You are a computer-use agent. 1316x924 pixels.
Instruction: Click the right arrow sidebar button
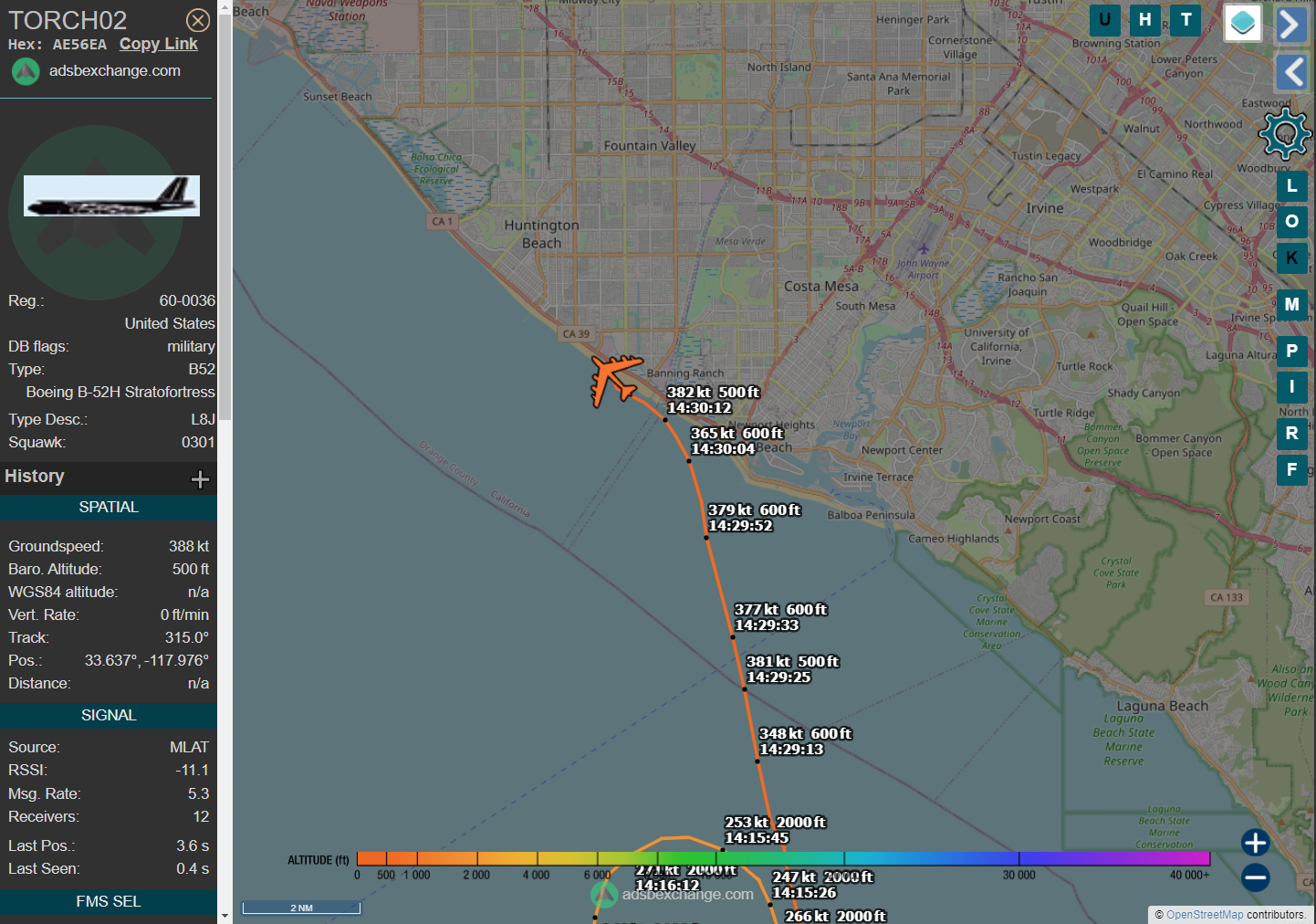1291,25
